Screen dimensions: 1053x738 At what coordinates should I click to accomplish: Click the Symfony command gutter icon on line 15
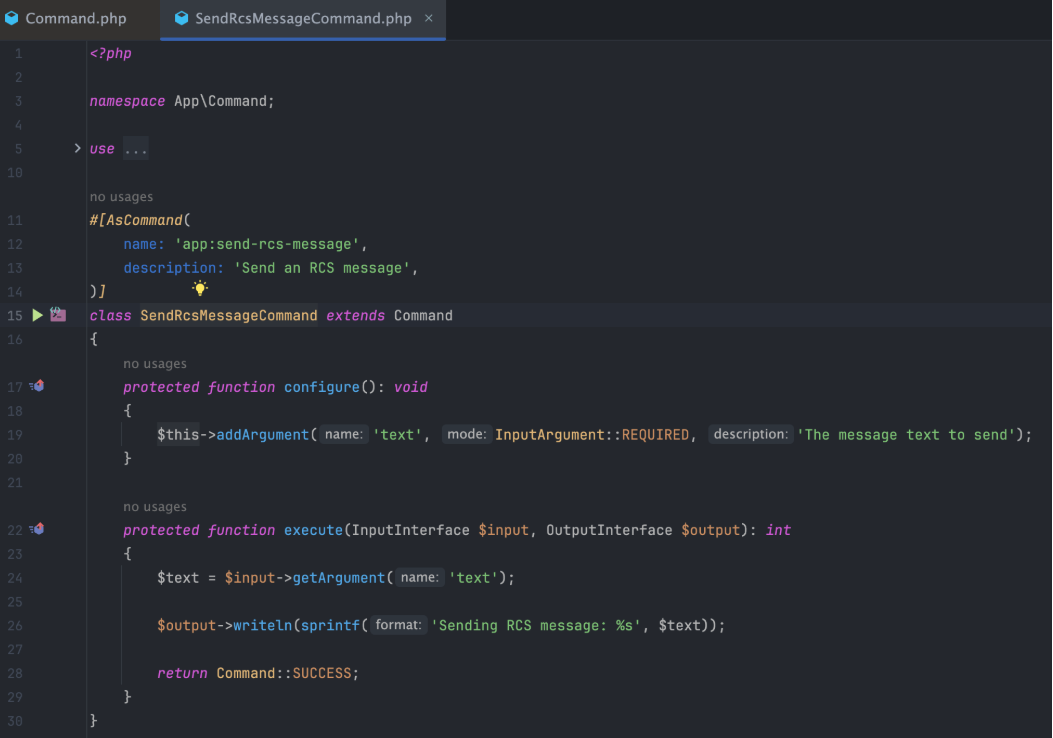[x=58, y=314]
